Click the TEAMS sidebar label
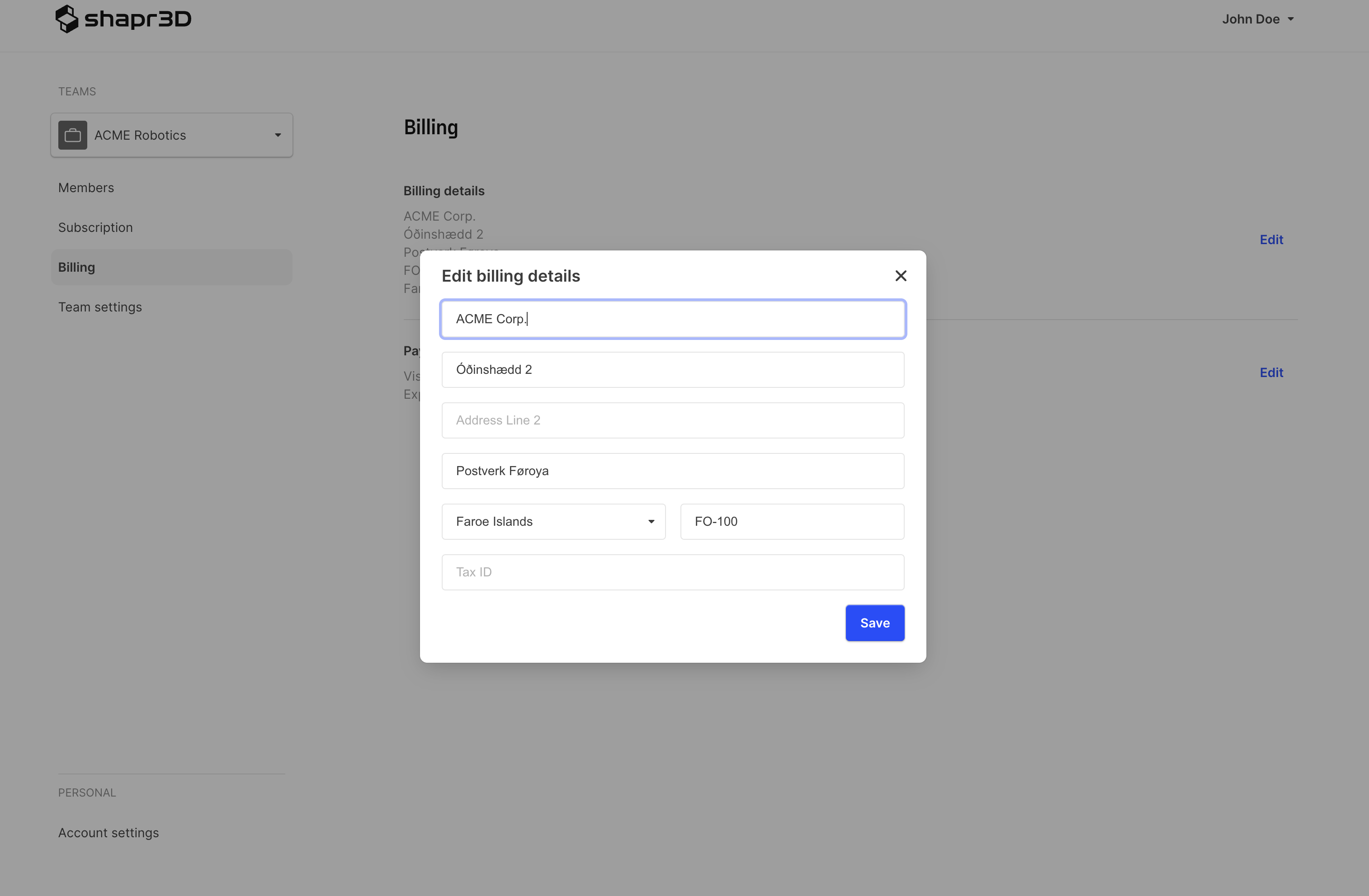 click(x=77, y=91)
